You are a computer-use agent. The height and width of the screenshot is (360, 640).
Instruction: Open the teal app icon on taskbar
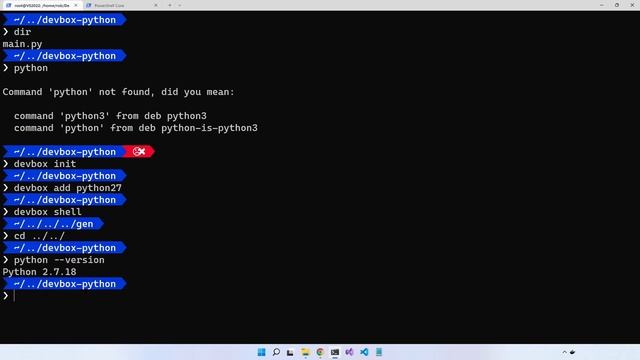[x=379, y=352]
